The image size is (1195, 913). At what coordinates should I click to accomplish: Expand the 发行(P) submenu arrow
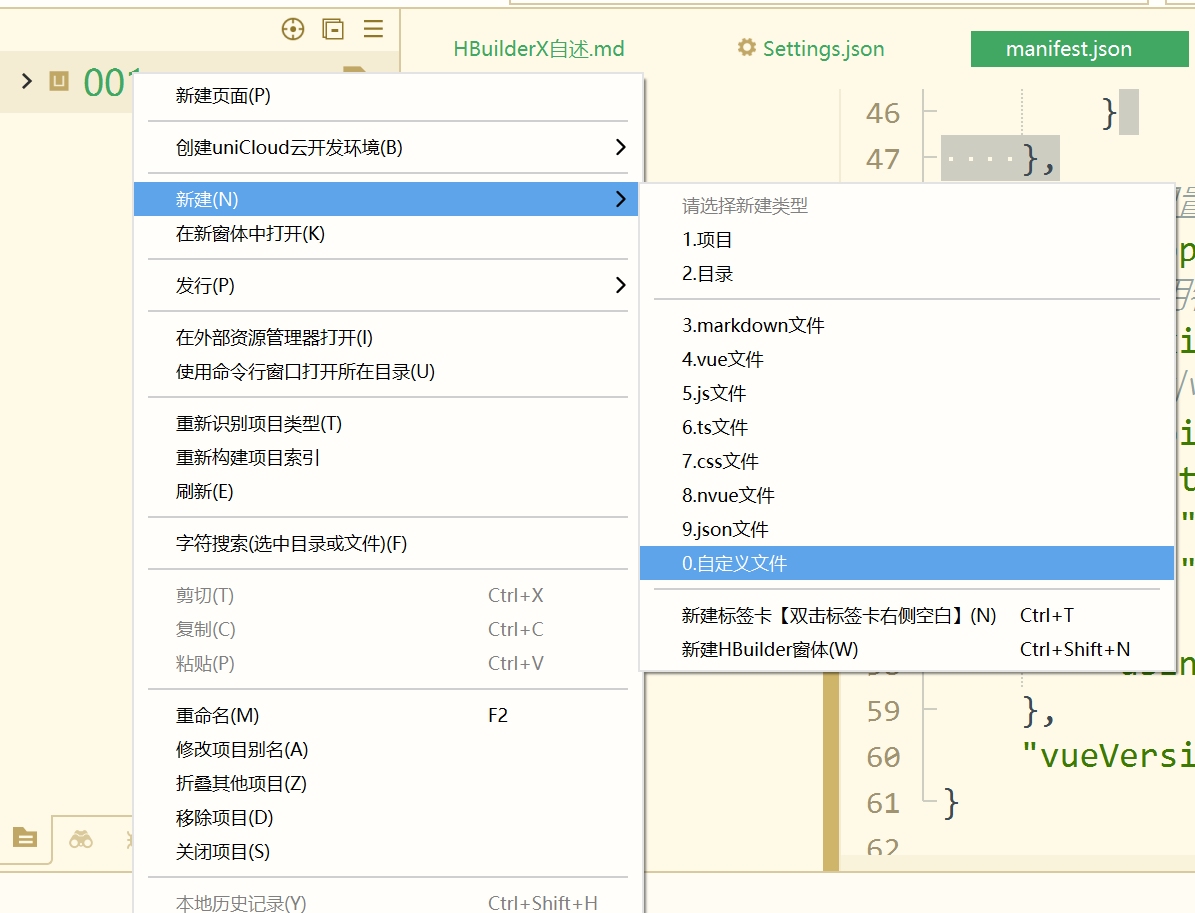[620, 285]
